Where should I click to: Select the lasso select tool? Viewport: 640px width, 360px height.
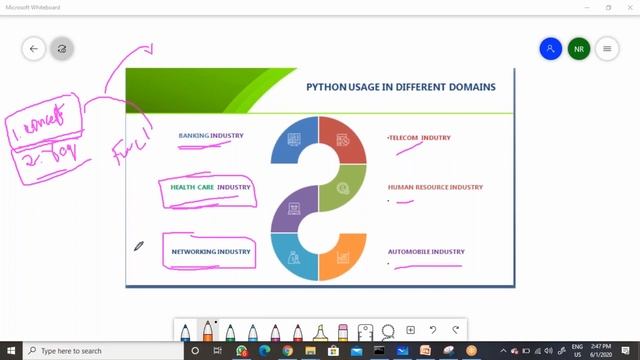(388, 332)
